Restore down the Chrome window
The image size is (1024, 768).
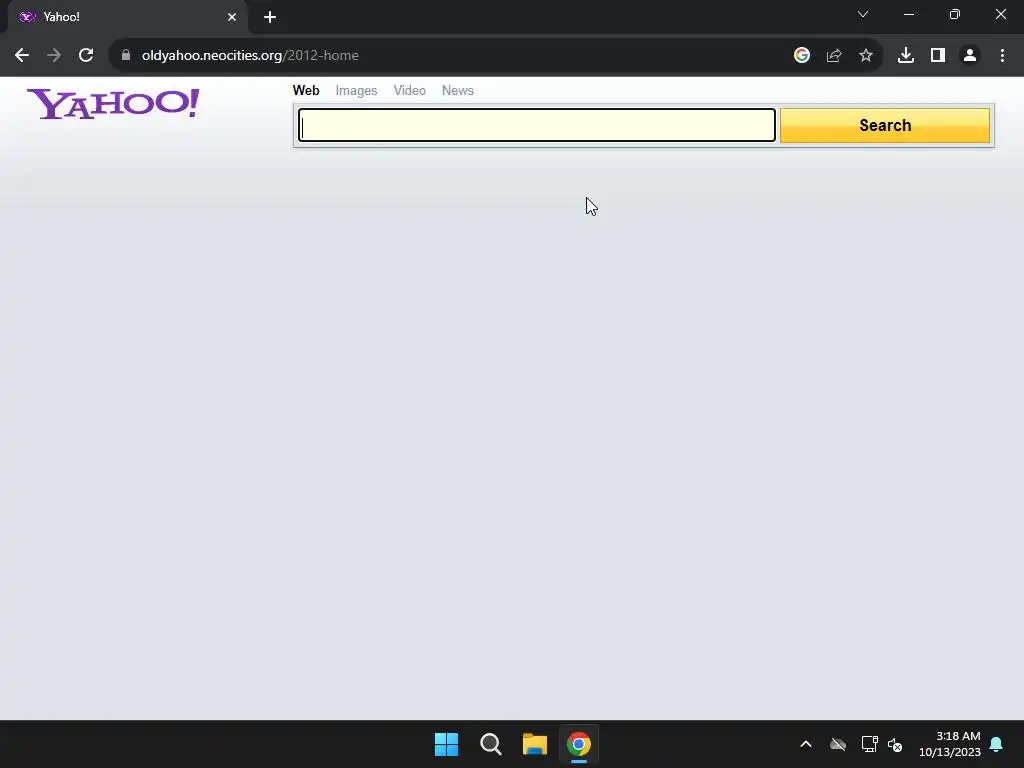(955, 14)
